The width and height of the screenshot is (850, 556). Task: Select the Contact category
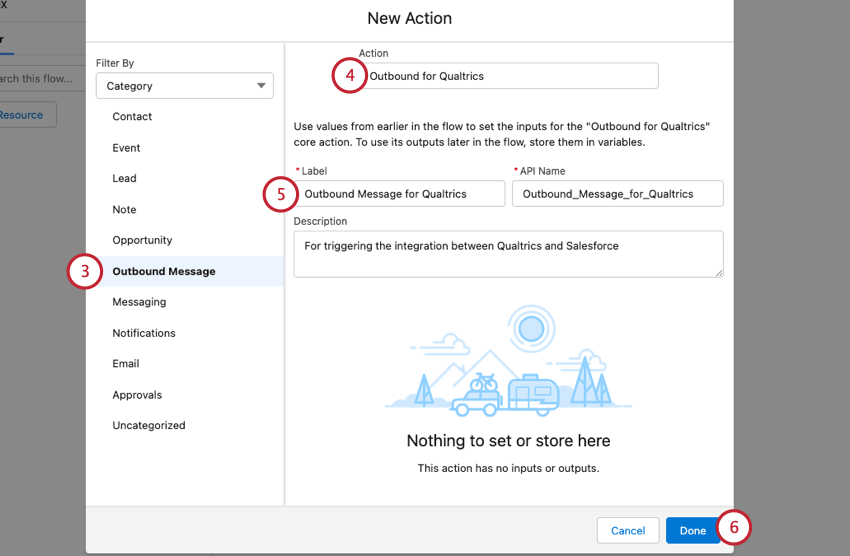coord(132,117)
